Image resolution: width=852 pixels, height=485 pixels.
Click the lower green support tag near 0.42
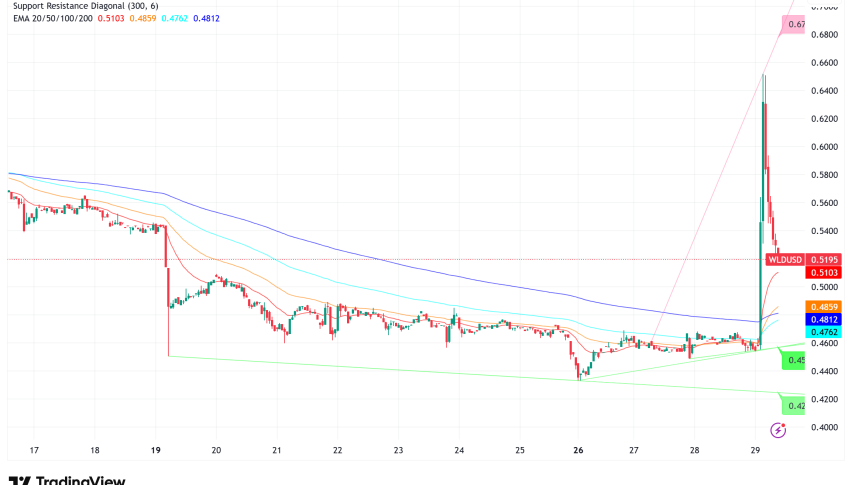pyautogui.click(x=794, y=405)
